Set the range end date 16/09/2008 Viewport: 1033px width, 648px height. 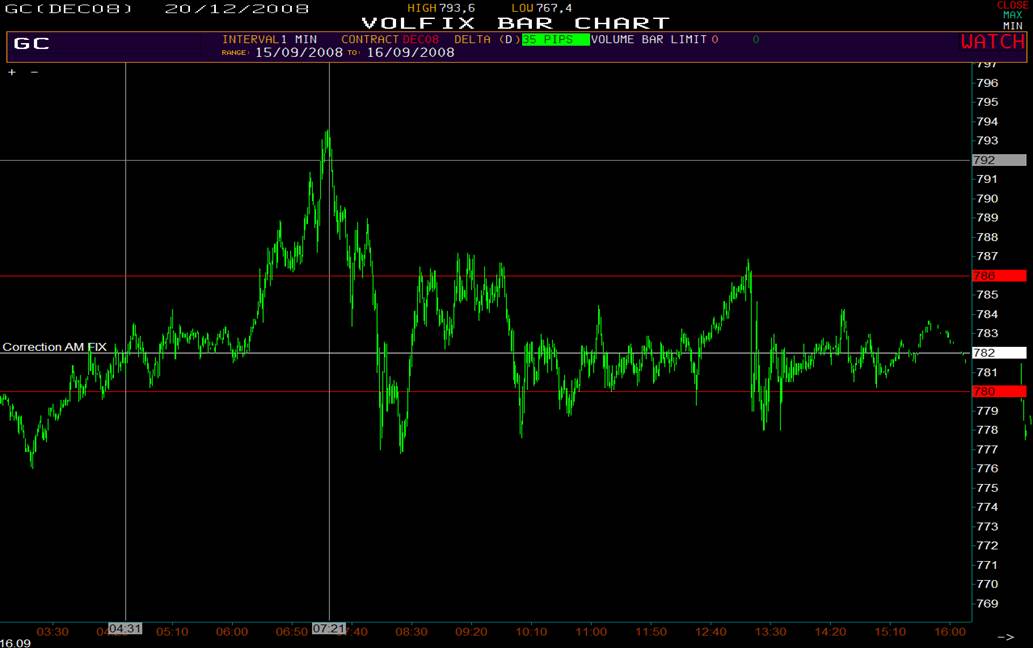(410, 53)
